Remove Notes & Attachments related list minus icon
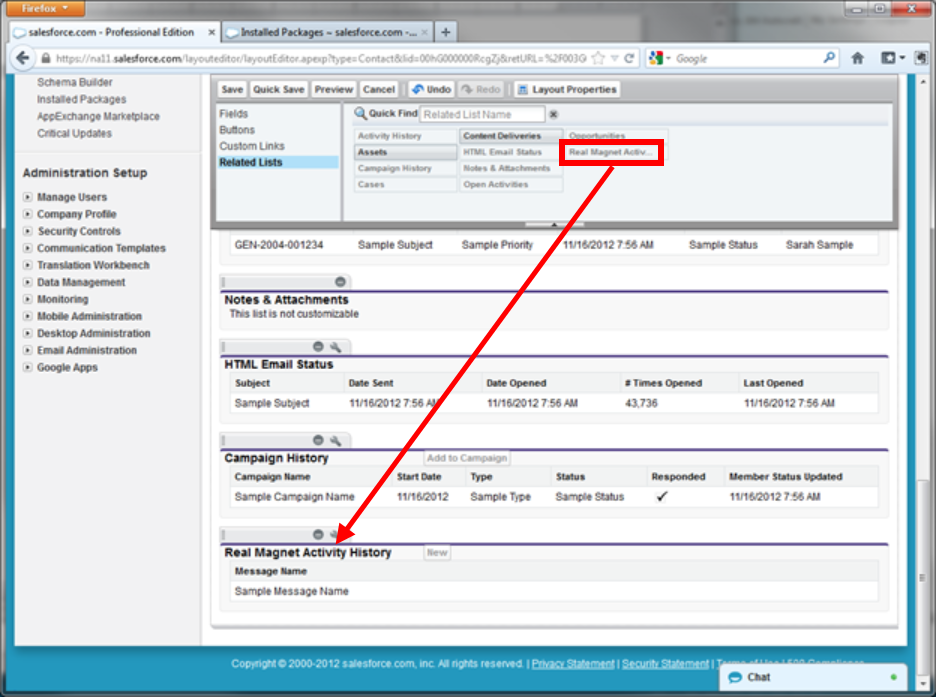The height and width of the screenshot is (697, 936). (x=340, y=282)
